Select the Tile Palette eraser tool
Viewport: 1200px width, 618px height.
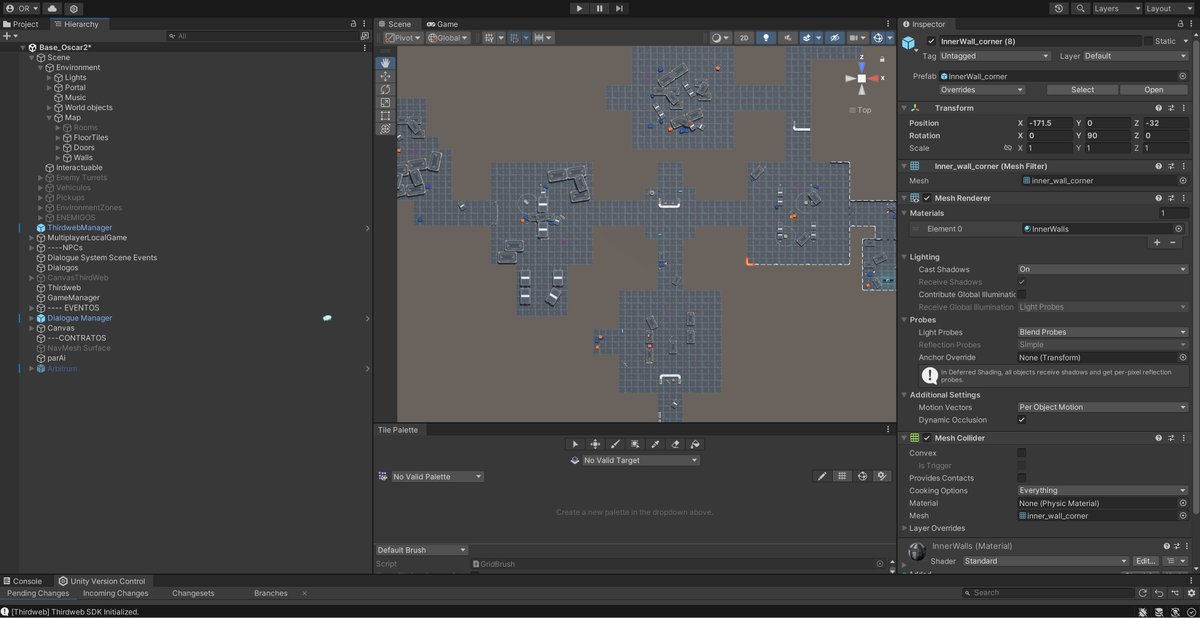click(675, 444)
